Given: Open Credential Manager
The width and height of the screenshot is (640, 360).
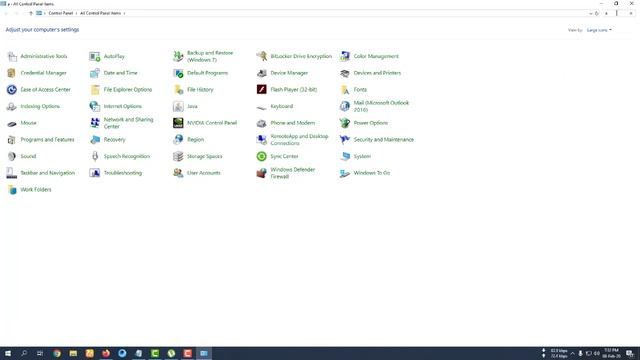Looking at the screenshot, I should 37,73.
